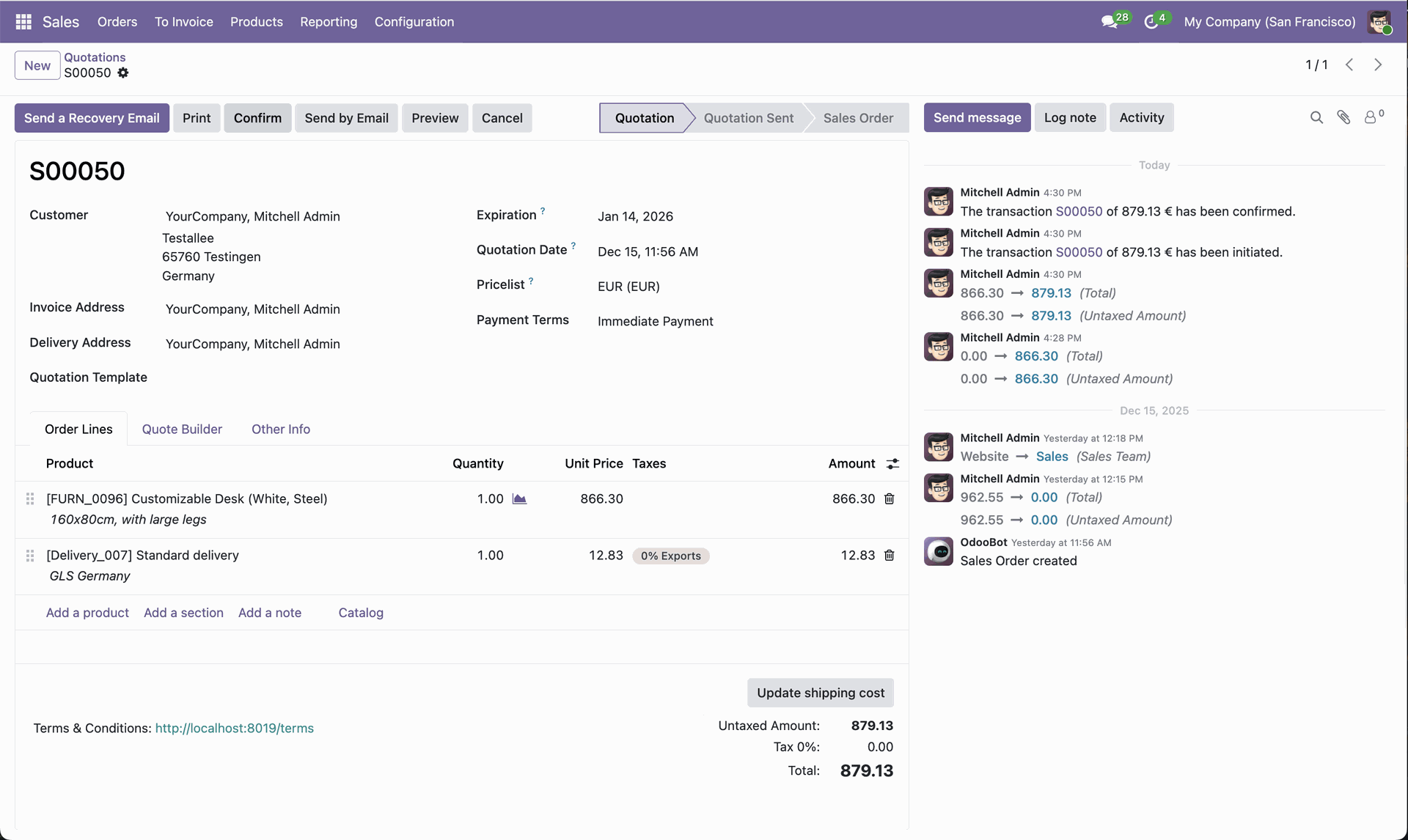Click the gear icon next to S00050
The image size is (1408, 840).
(x=123, y=73)
